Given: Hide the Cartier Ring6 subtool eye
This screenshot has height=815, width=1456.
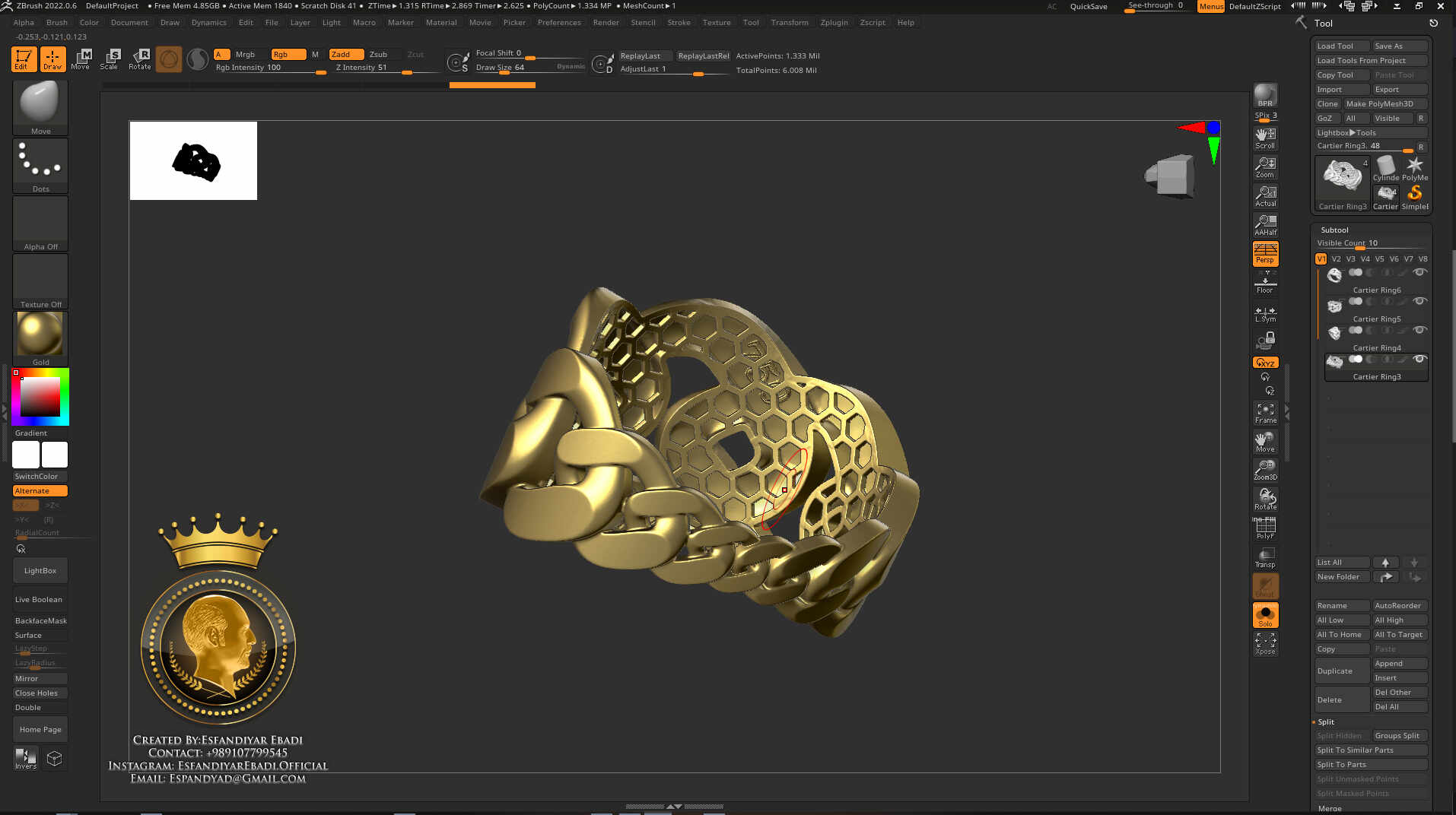Looking at the screenshot, I should coord(1419,273).
